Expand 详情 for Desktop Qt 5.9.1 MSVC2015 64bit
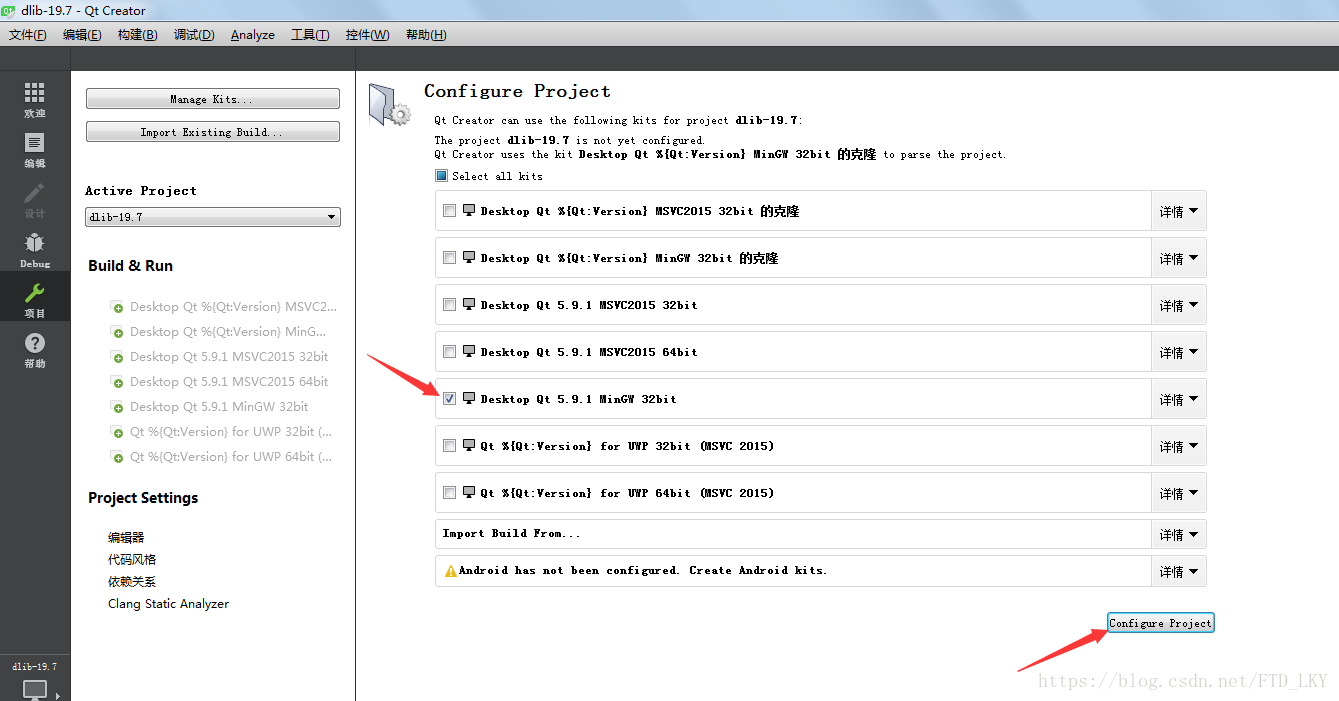 click(x=1179, y=352)
